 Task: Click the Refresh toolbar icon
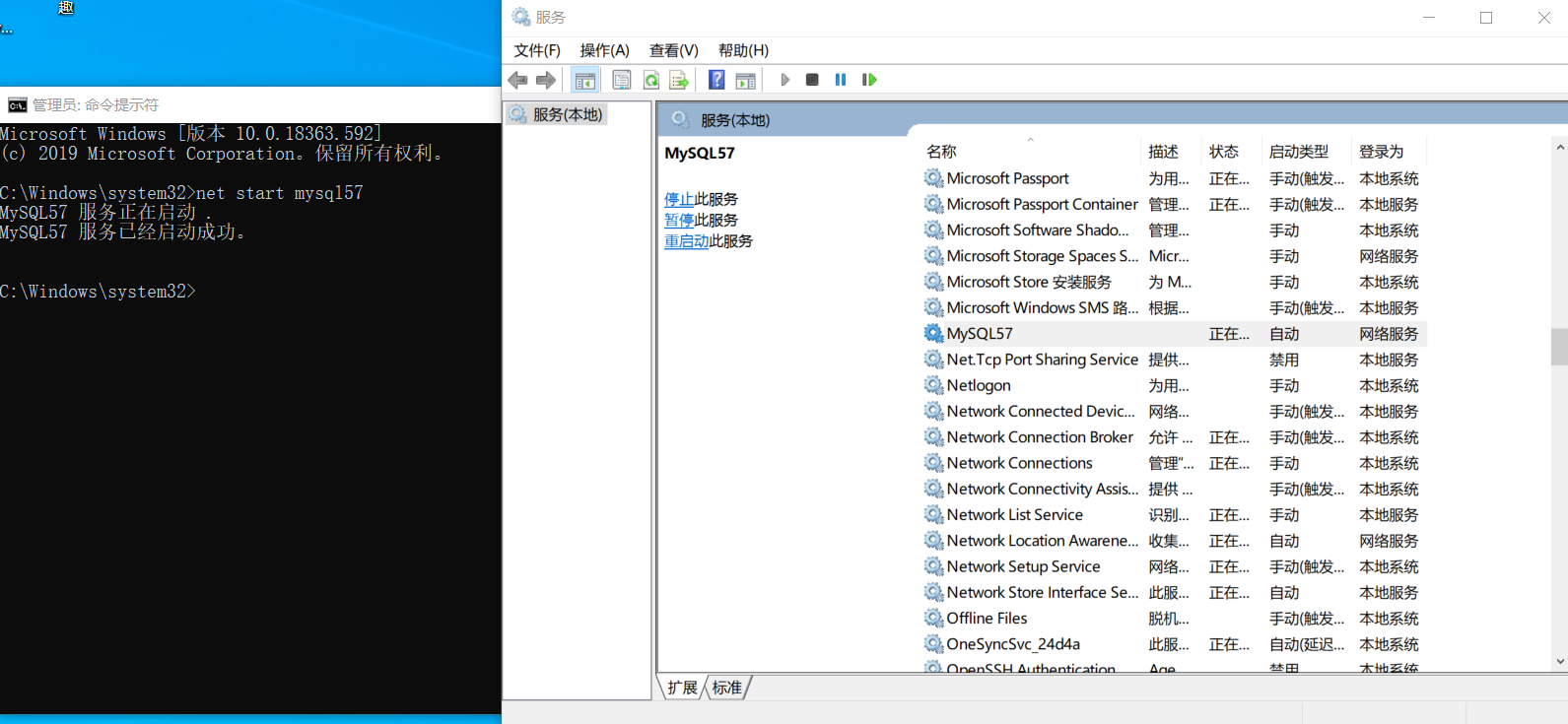click(651, 81)
